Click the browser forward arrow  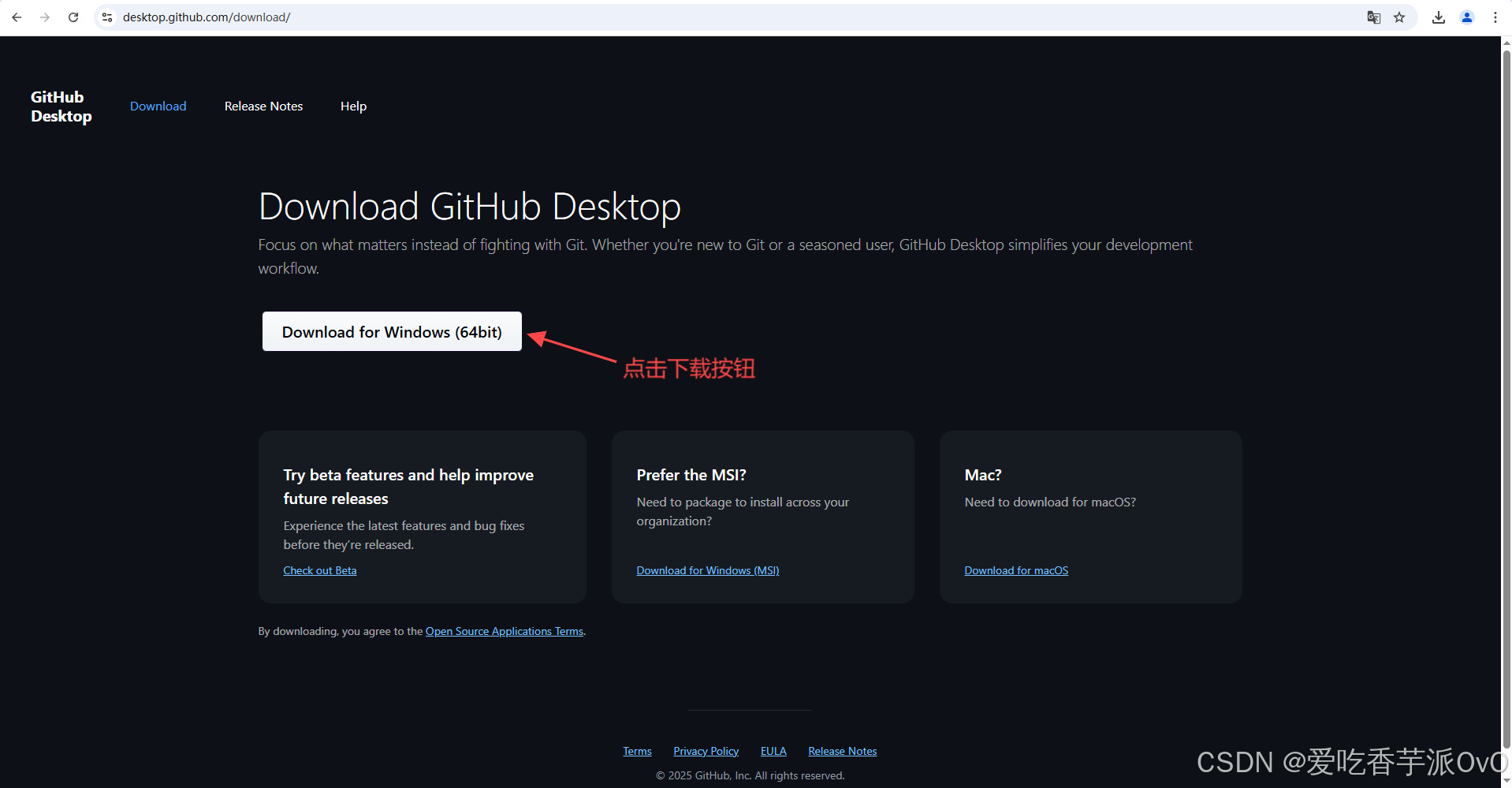tap(45, 17)
